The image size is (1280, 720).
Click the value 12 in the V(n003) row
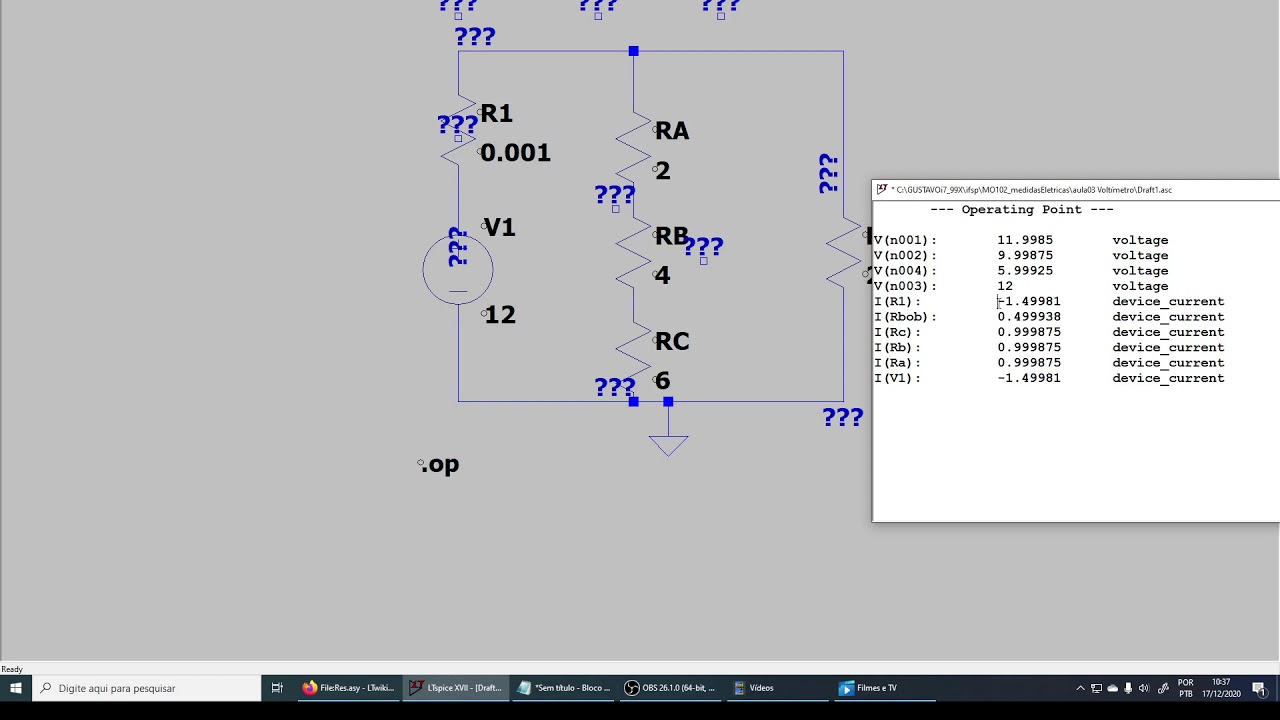(1005, 286)
